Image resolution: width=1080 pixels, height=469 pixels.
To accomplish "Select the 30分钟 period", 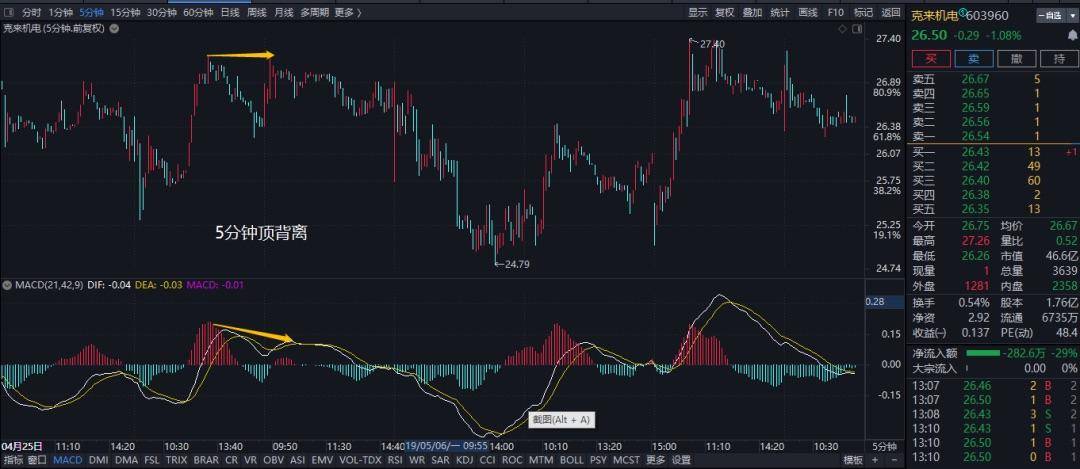I will (x=161, y=12).
